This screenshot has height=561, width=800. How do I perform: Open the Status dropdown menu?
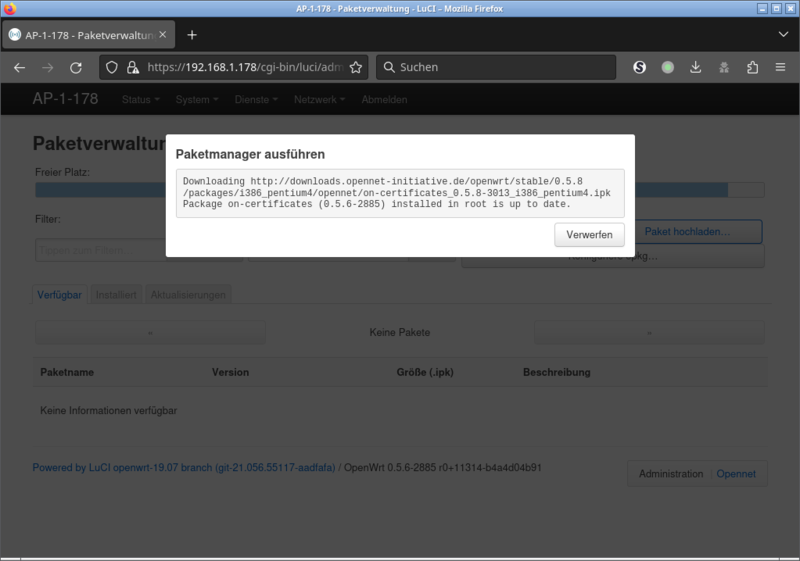click(140, 99)
